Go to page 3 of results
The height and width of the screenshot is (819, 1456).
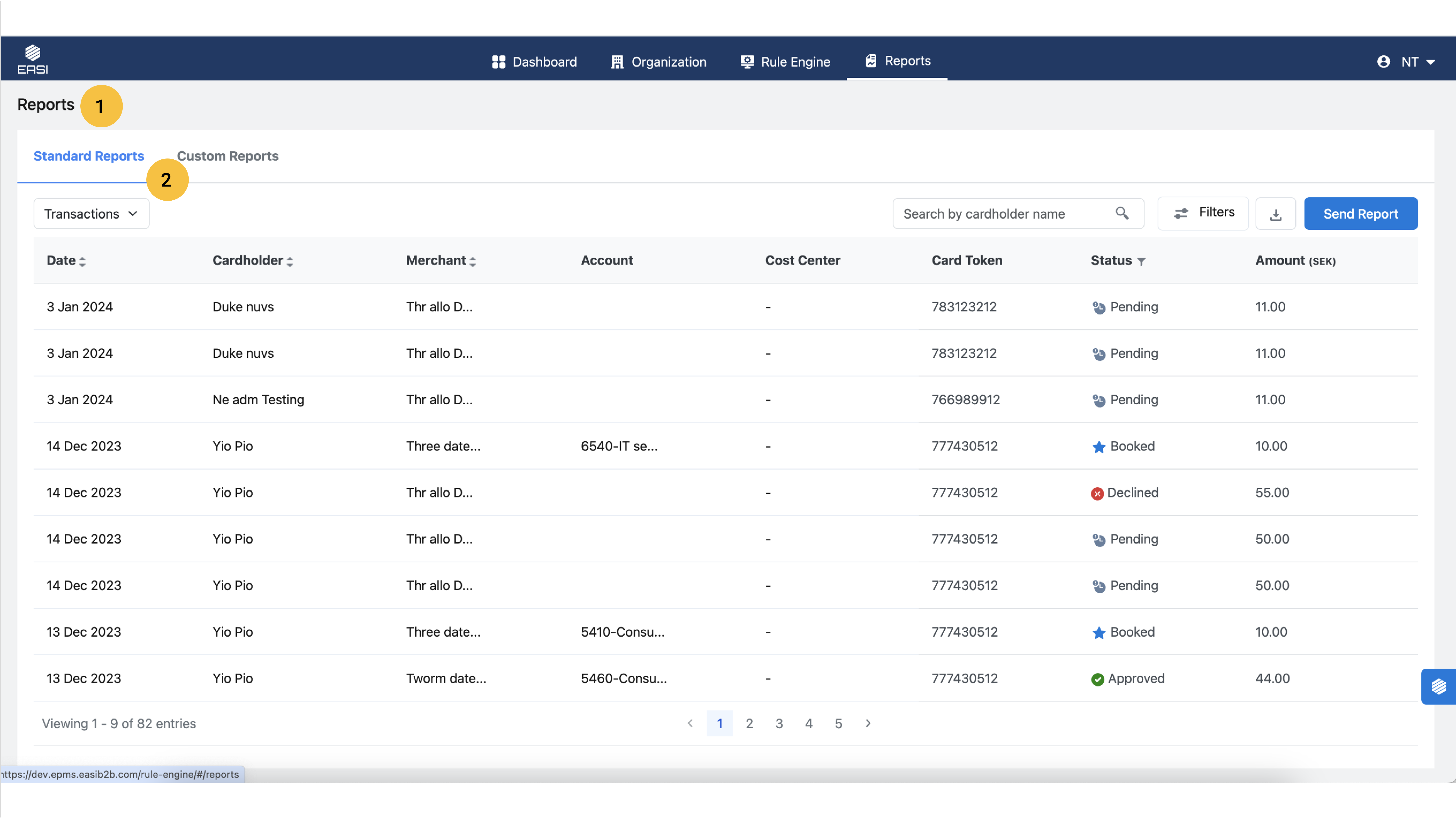779,723
